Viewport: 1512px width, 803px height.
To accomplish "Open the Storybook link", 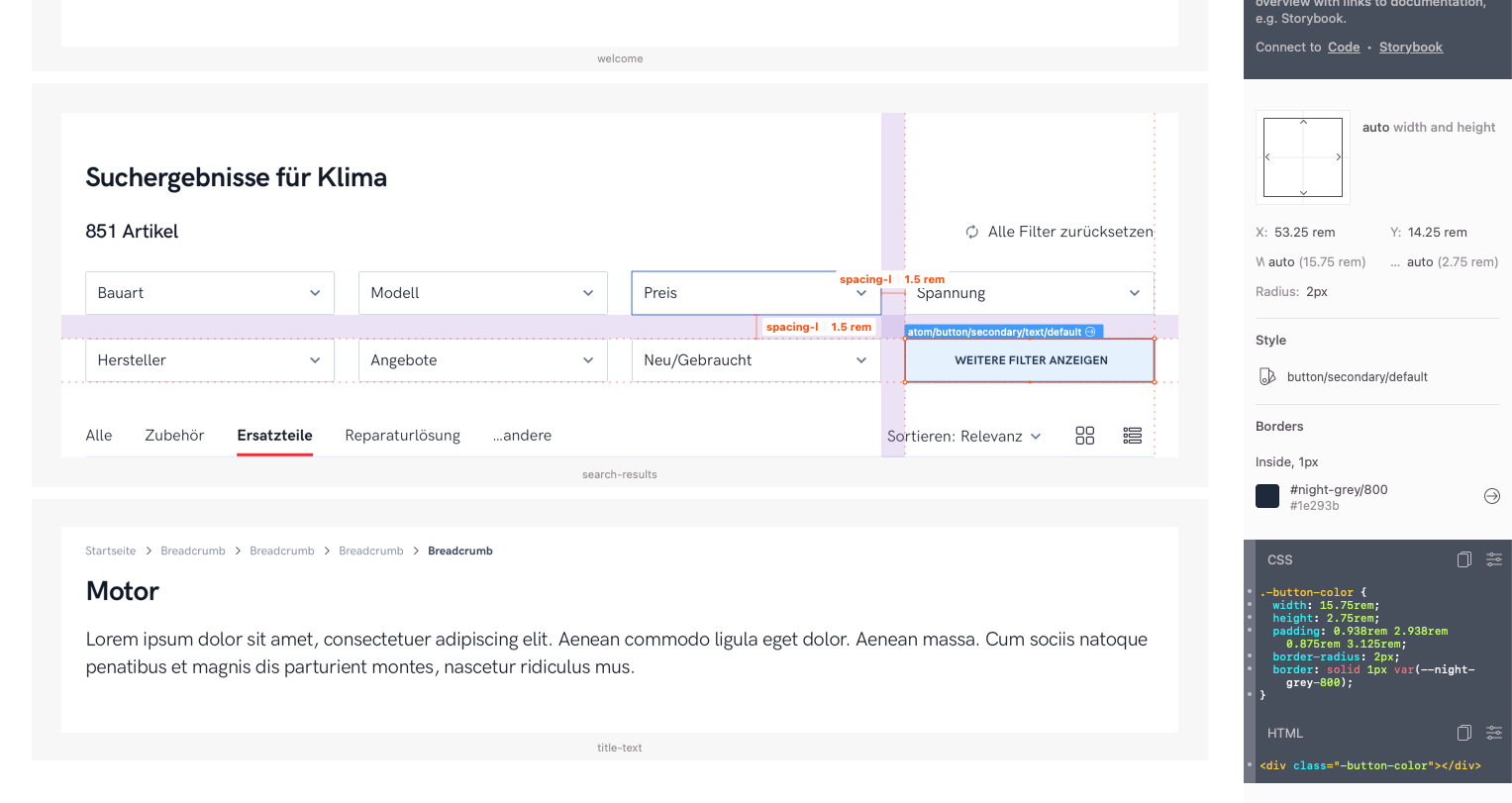I will [x=1410, y=47].
